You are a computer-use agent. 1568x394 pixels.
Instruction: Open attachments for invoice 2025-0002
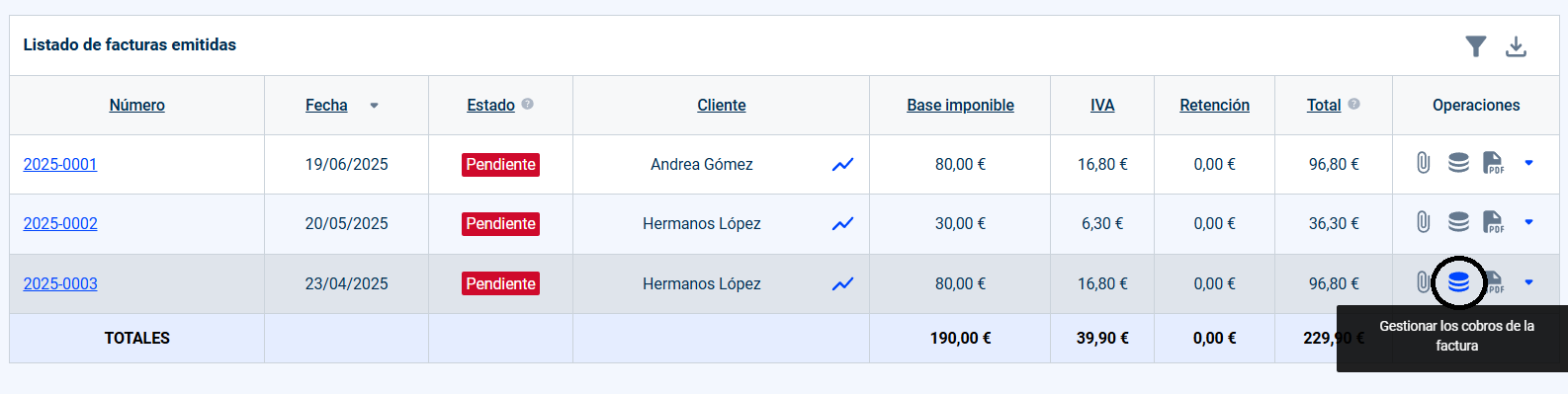point(1423,222)
